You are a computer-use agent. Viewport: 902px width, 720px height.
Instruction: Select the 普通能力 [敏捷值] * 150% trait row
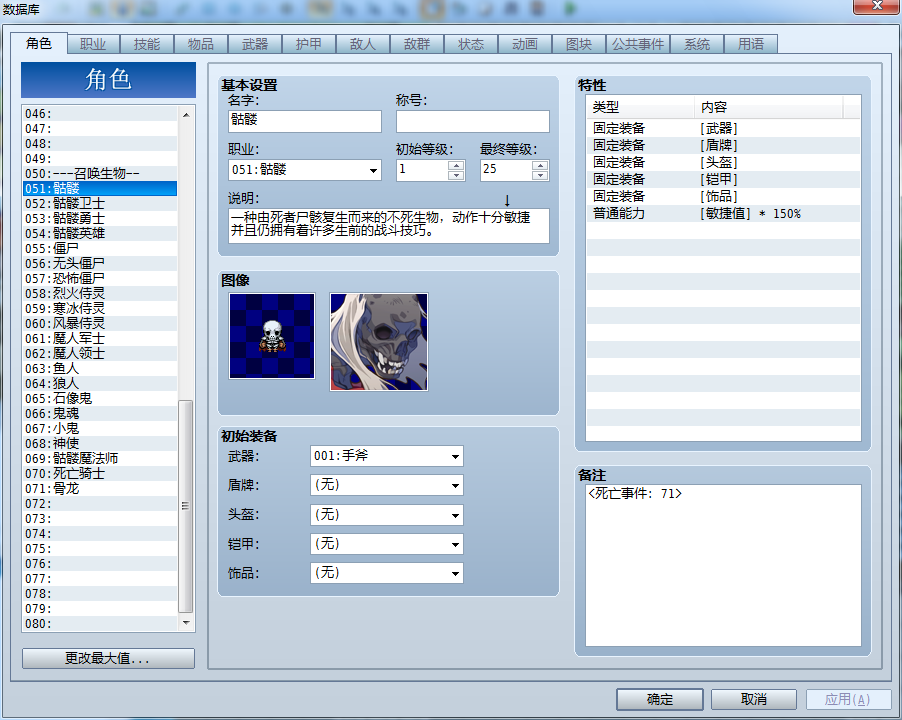[723, 213]
